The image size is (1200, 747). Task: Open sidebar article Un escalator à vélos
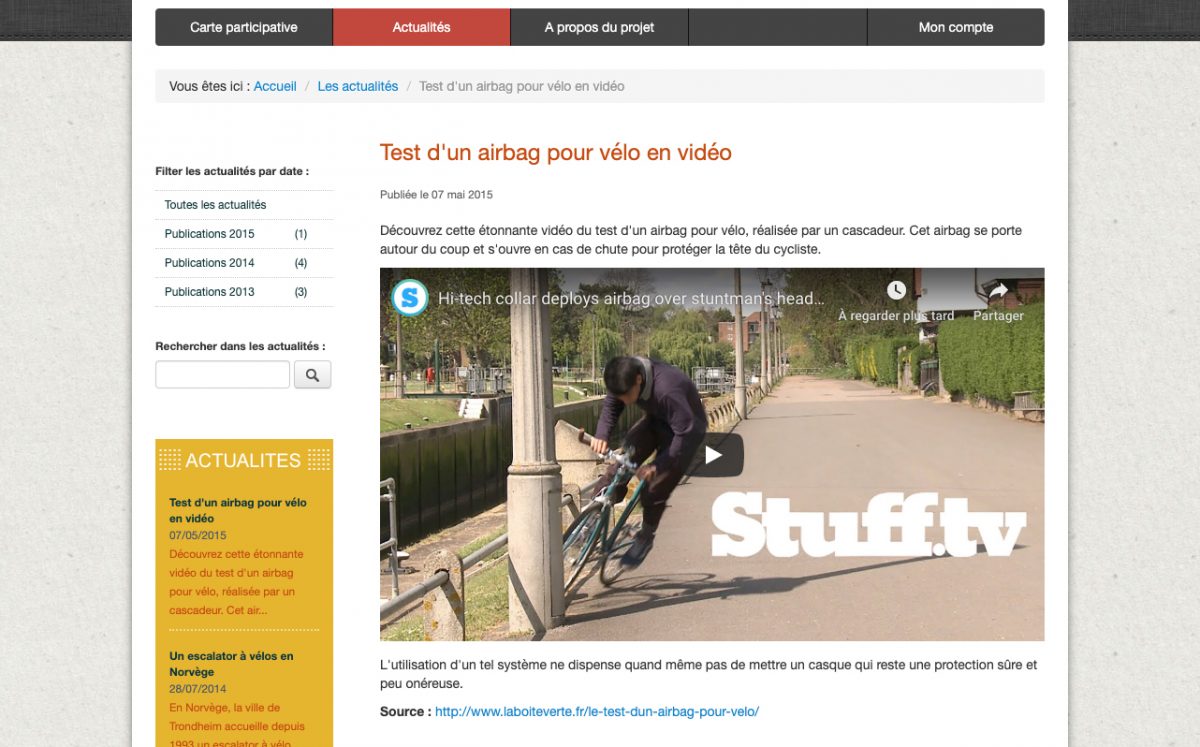[x=231, y=664]
